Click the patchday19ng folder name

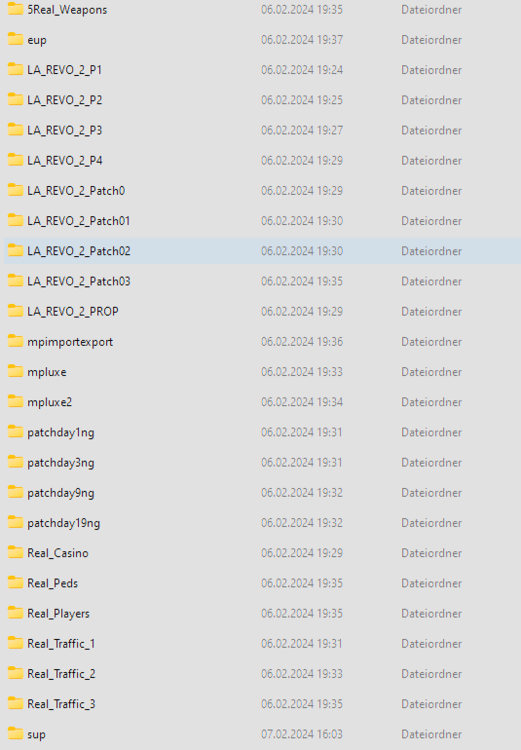64,523
